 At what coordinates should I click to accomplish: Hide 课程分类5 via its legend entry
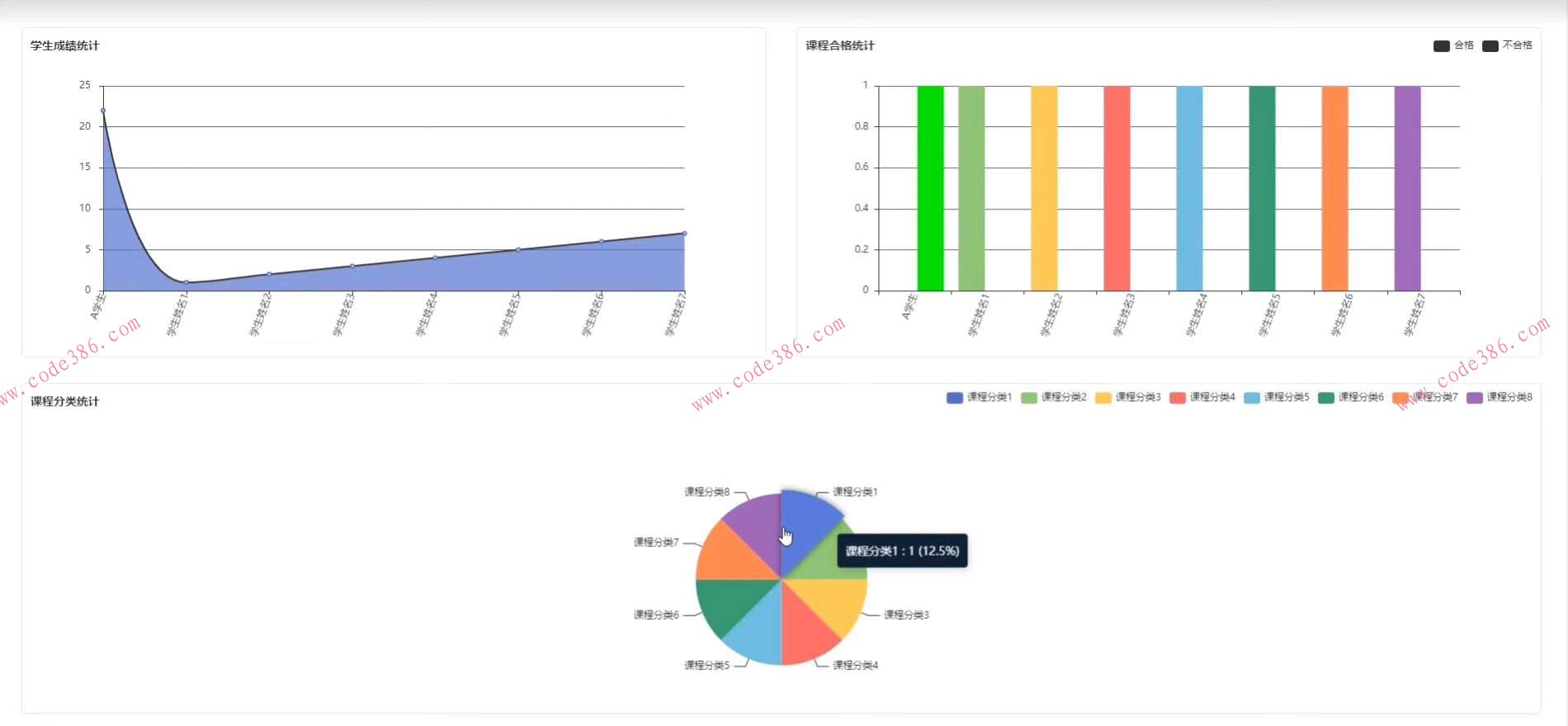pyautogui.click(x=1277, y=398)
